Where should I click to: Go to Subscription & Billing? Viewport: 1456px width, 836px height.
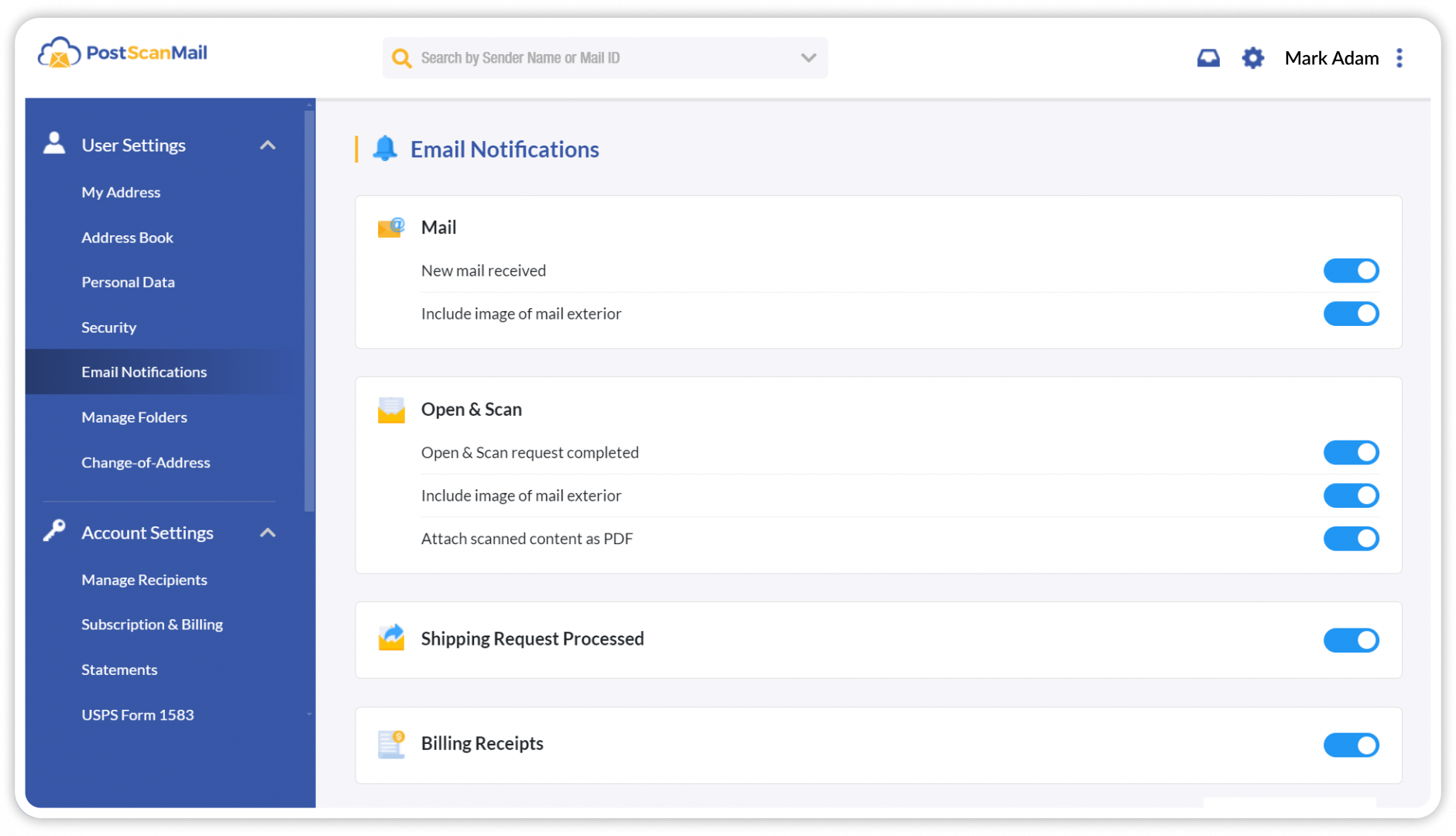[x=152, y=624]
